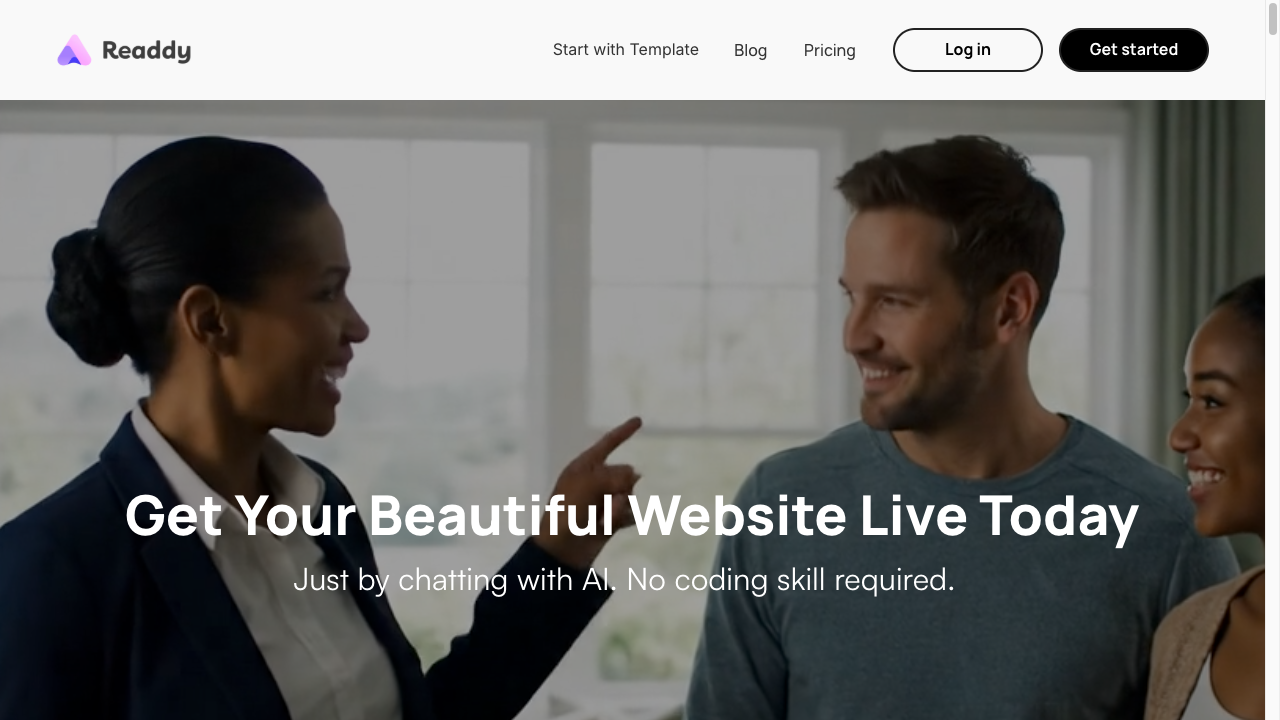Go to the Blog page

[750, 50]
